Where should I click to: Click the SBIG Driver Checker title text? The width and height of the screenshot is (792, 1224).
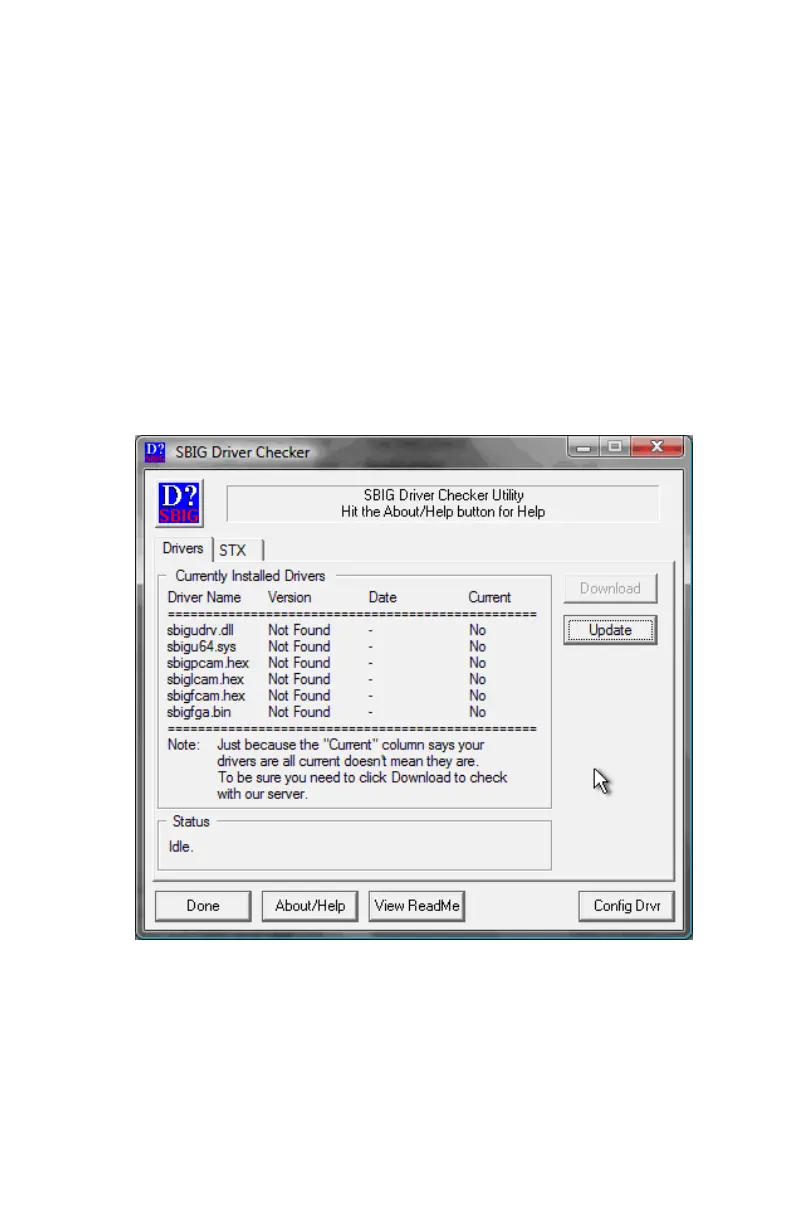[x=243, y=452]
